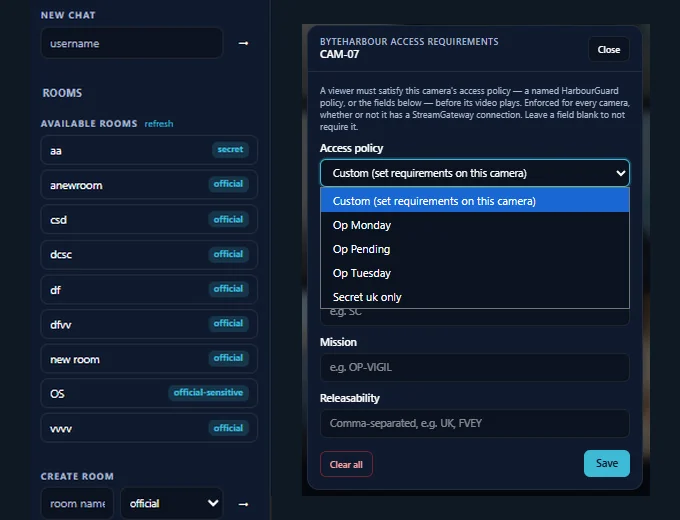680x520 pixels.
Task: Pick the Op Tuesday policy option
Action: point(474,273)
